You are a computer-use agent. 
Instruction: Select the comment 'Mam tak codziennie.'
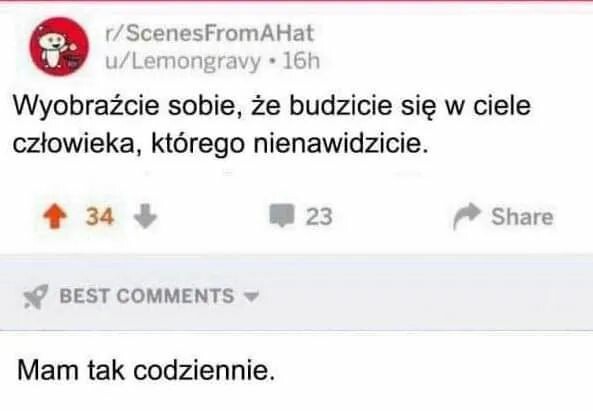coord(146,370)
